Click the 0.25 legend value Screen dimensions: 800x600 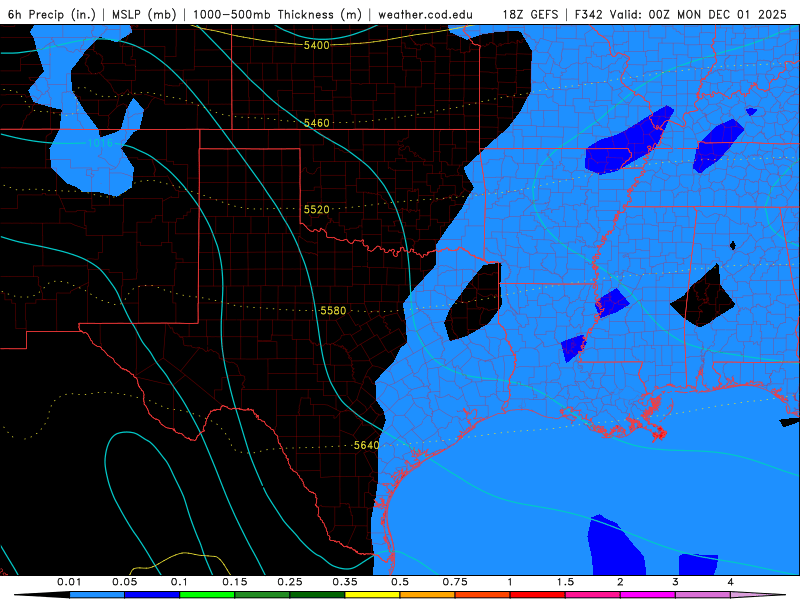290,582
